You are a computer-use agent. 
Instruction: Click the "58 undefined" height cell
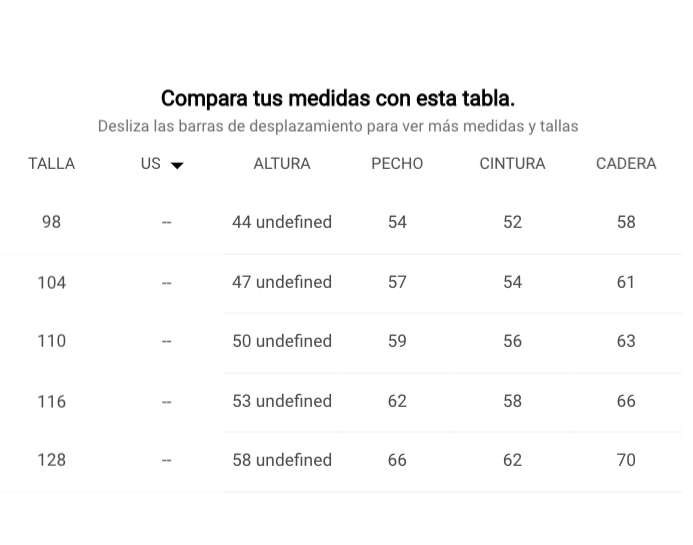click(282, 460)
